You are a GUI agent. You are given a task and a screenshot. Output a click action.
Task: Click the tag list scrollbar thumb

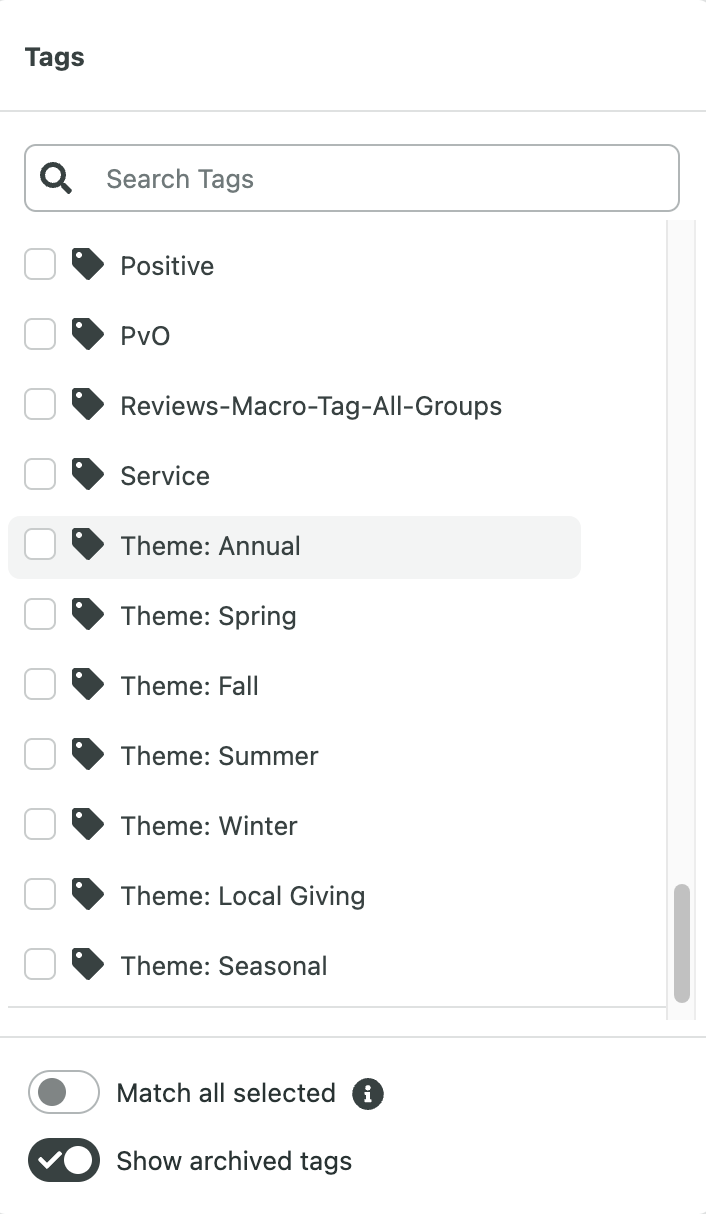(x=682, y=943)
